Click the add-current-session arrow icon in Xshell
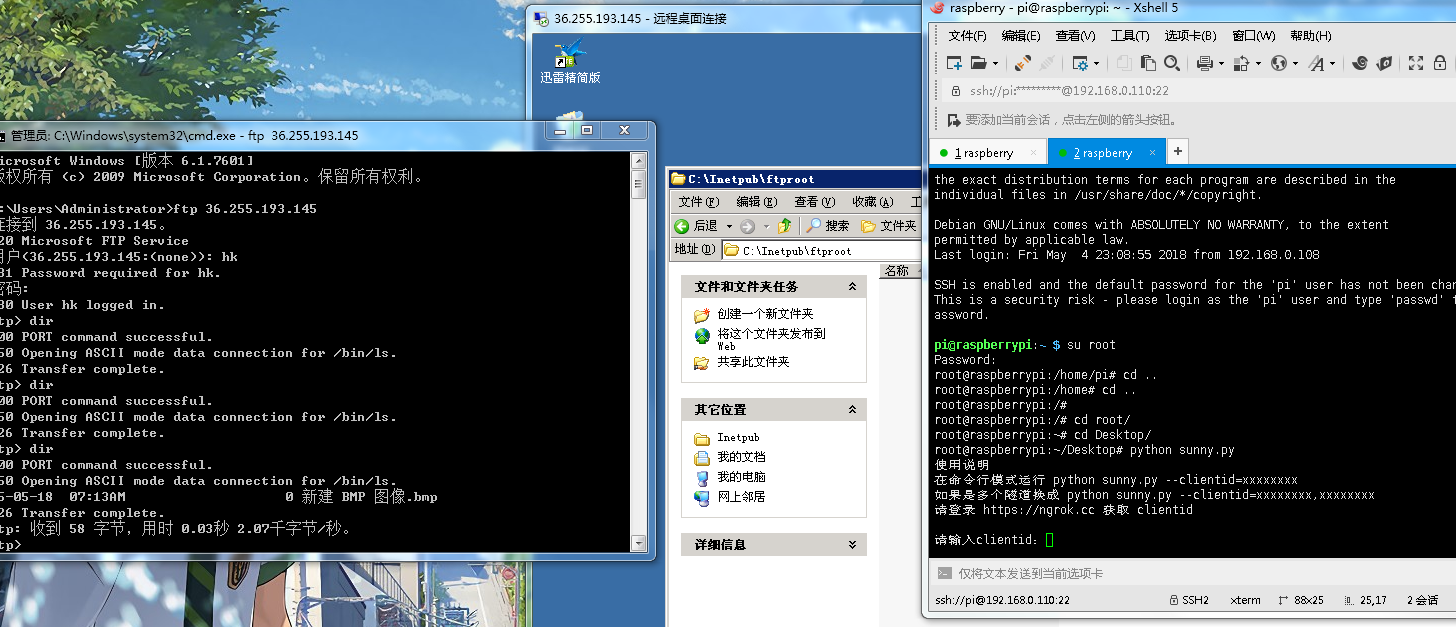 point(954,120)
